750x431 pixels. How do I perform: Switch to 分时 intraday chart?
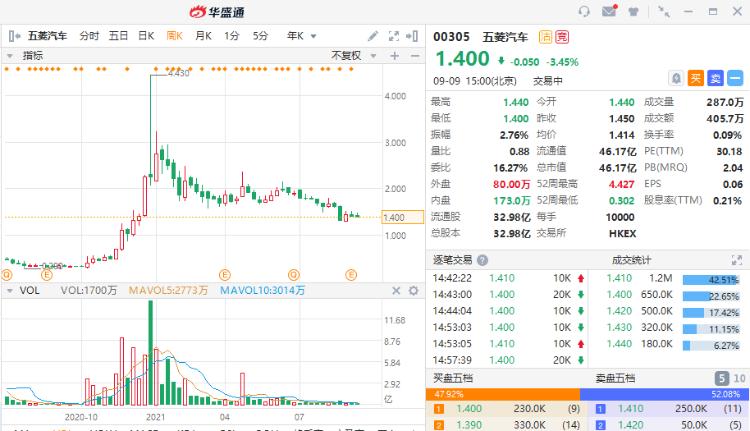89,36
